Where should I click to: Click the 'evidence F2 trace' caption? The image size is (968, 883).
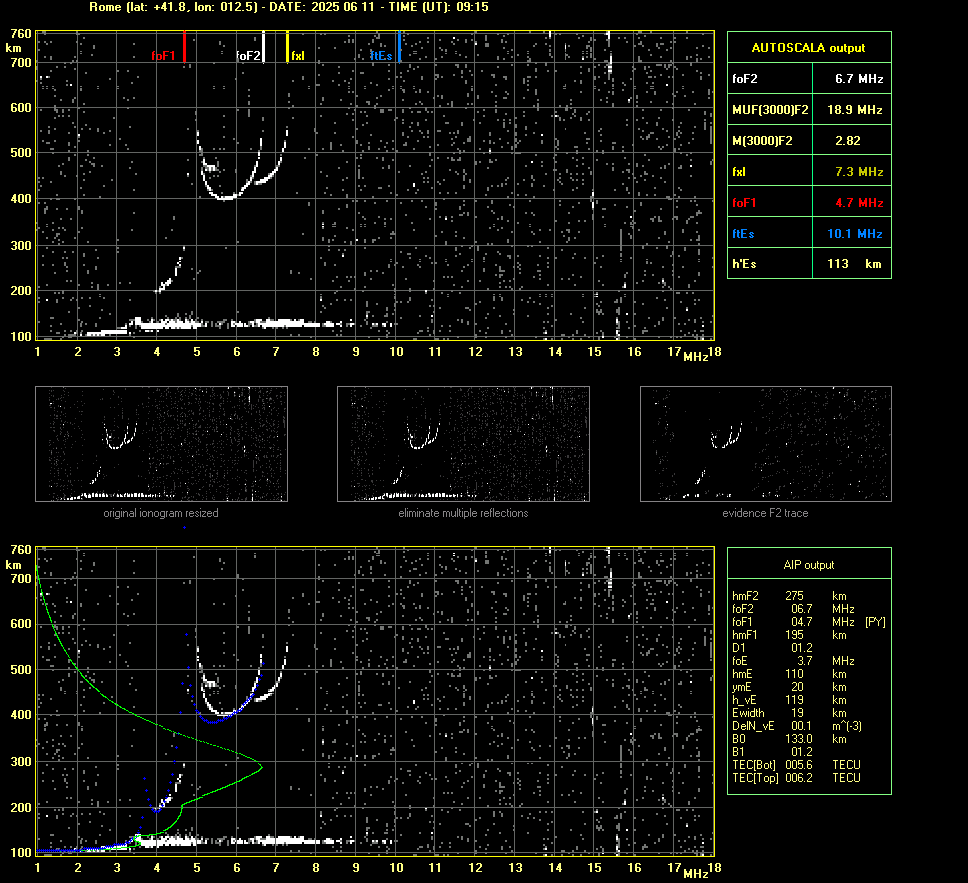[x=766, y=513]
